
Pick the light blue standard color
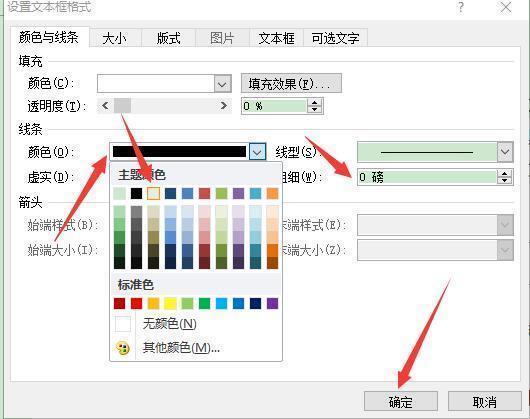pyautogui.click(x=221, y=303)
